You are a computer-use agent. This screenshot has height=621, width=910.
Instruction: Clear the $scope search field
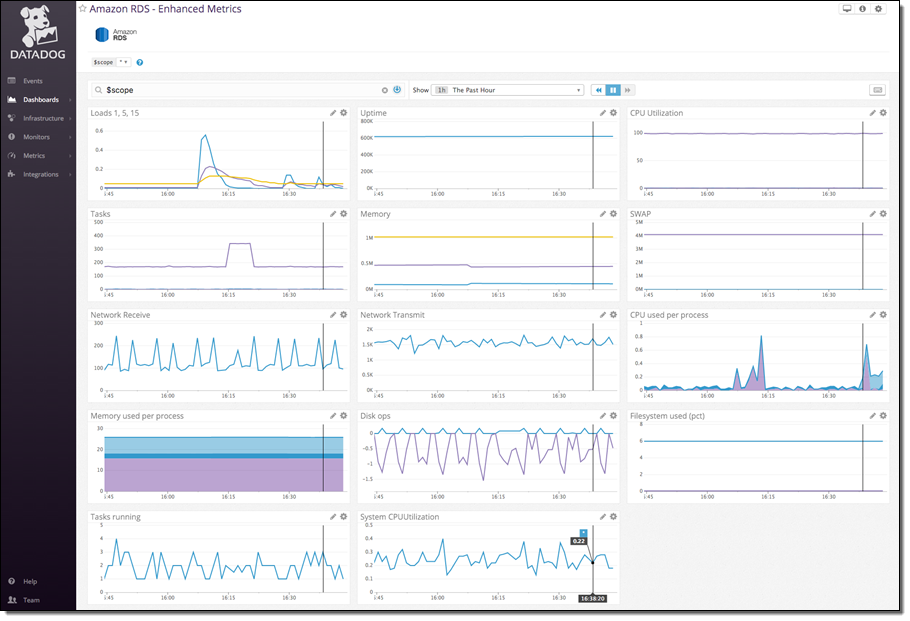pyautogui.click(x=385, y=90)
